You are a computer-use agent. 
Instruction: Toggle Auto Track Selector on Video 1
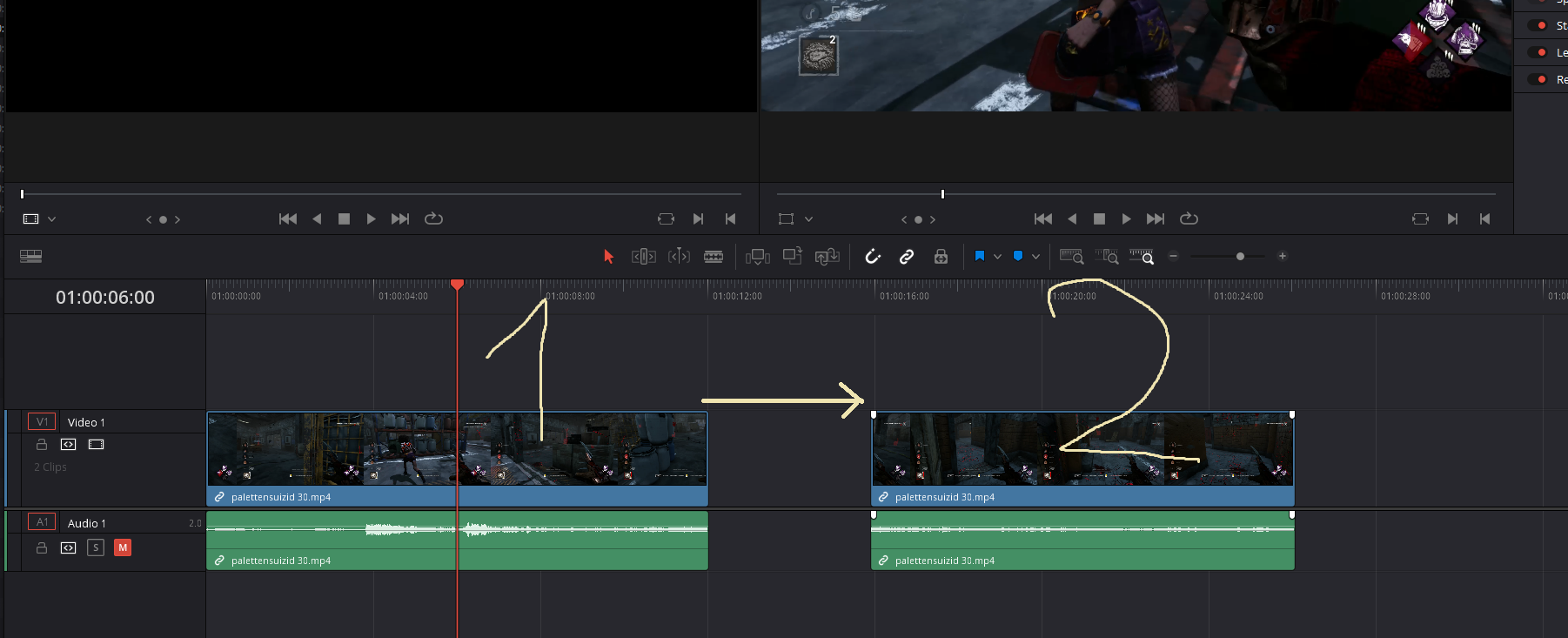click(x=68, y=444)
